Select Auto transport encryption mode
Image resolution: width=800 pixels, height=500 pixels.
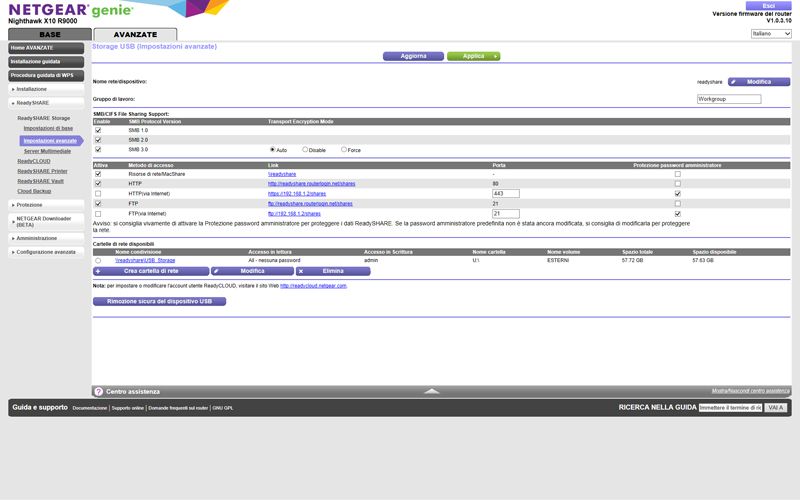pyautogui.click(x=272, y=150)
